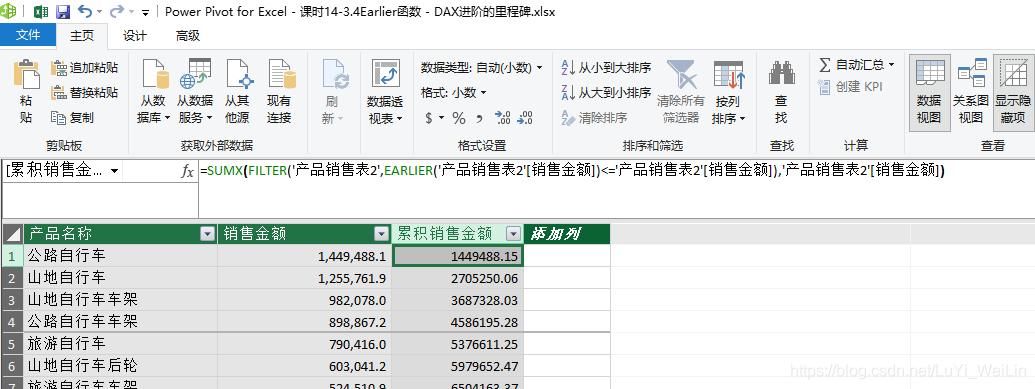Open 销售金额 column filter dropdown
This screenshot has width=1035, height=389.
coord(381,233)
